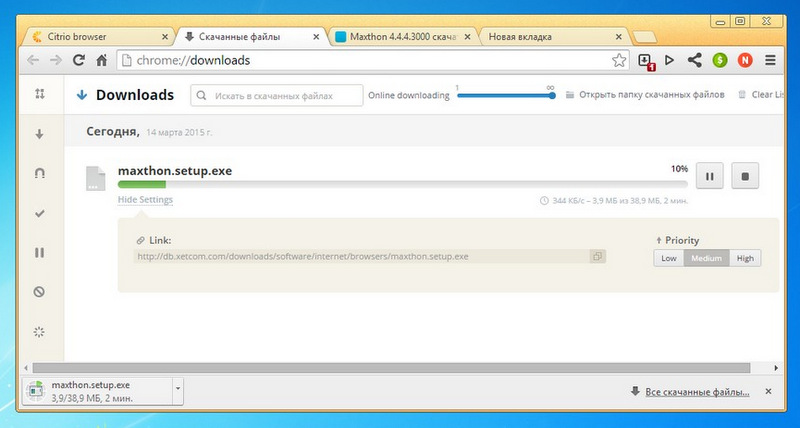Screen dimensions: 800x428
Task: Switch to the Citrio browser tab
Action: (97, 37)
